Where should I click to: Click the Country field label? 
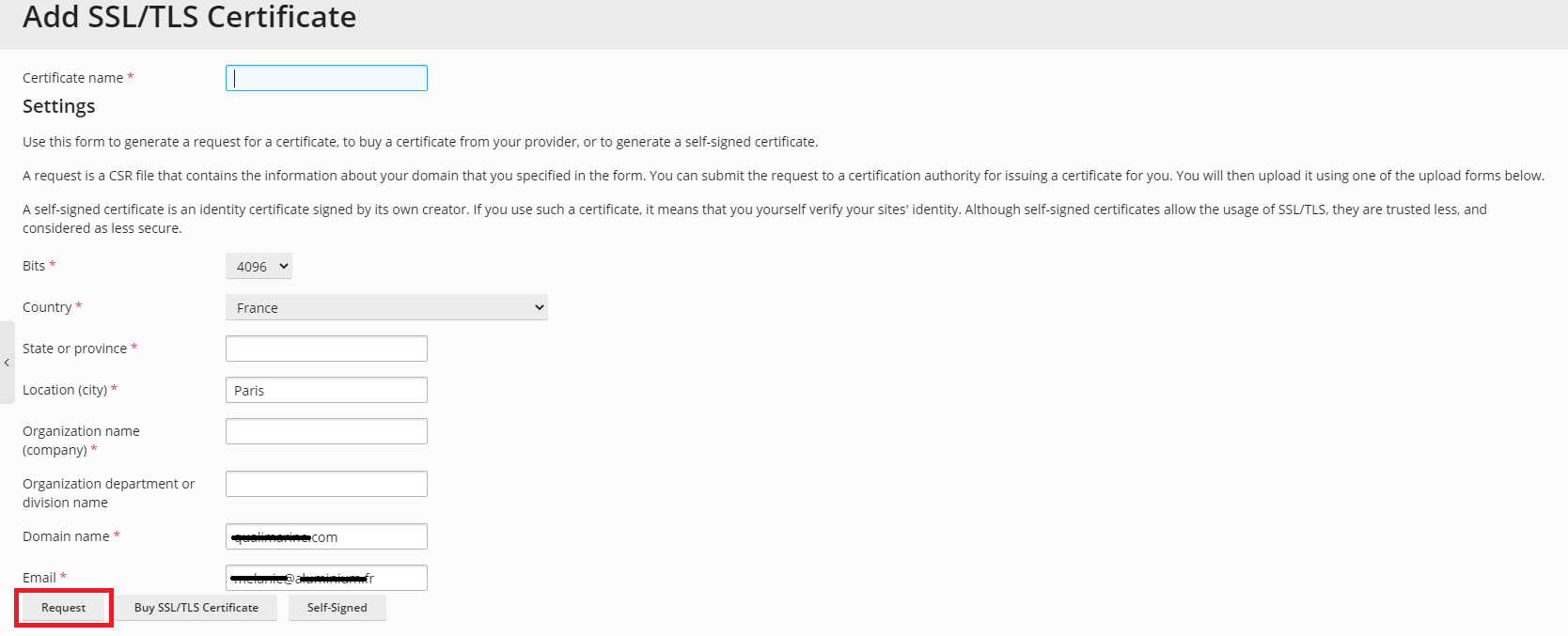(x=47, y=307)
